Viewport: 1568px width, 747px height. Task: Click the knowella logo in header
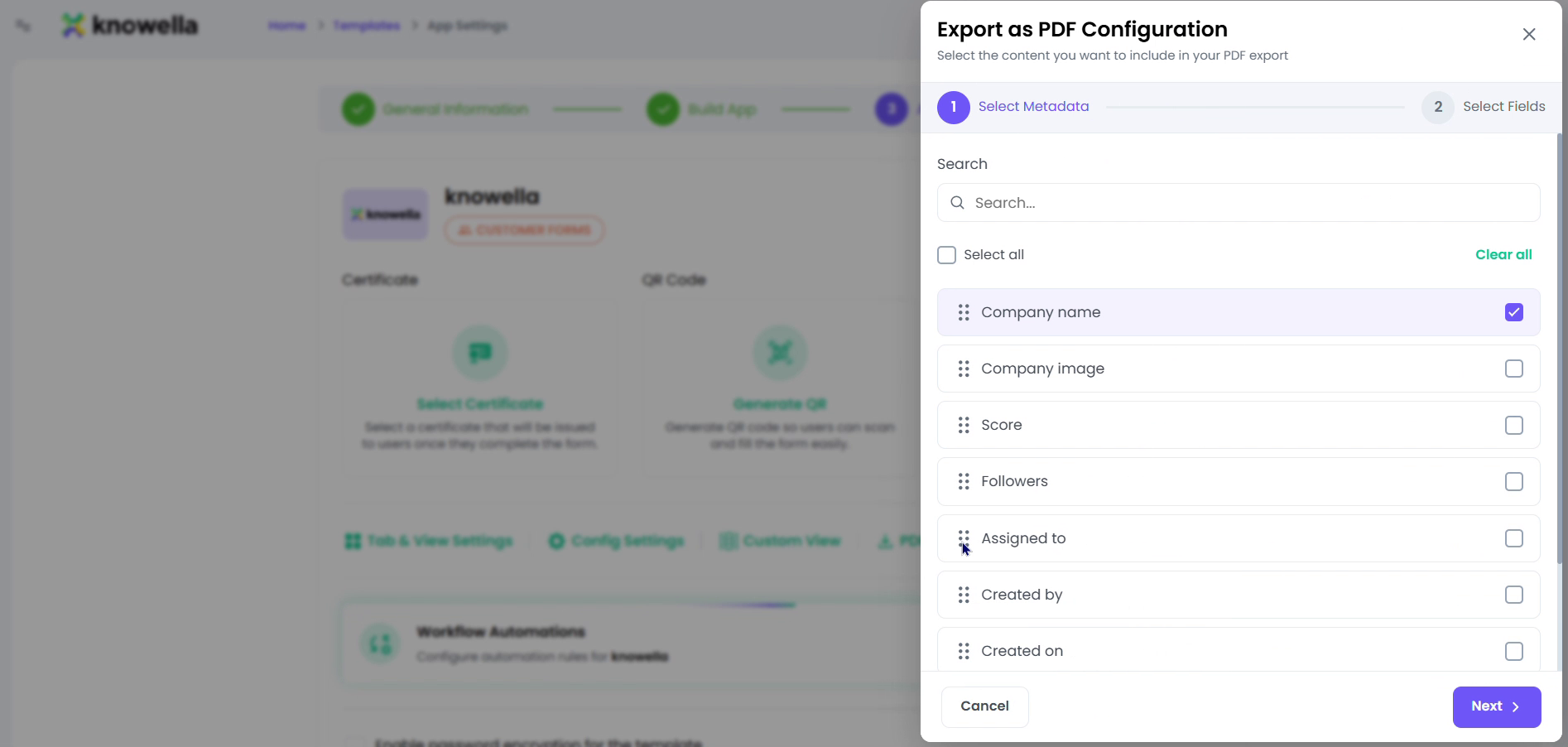(x=130, y=25)
